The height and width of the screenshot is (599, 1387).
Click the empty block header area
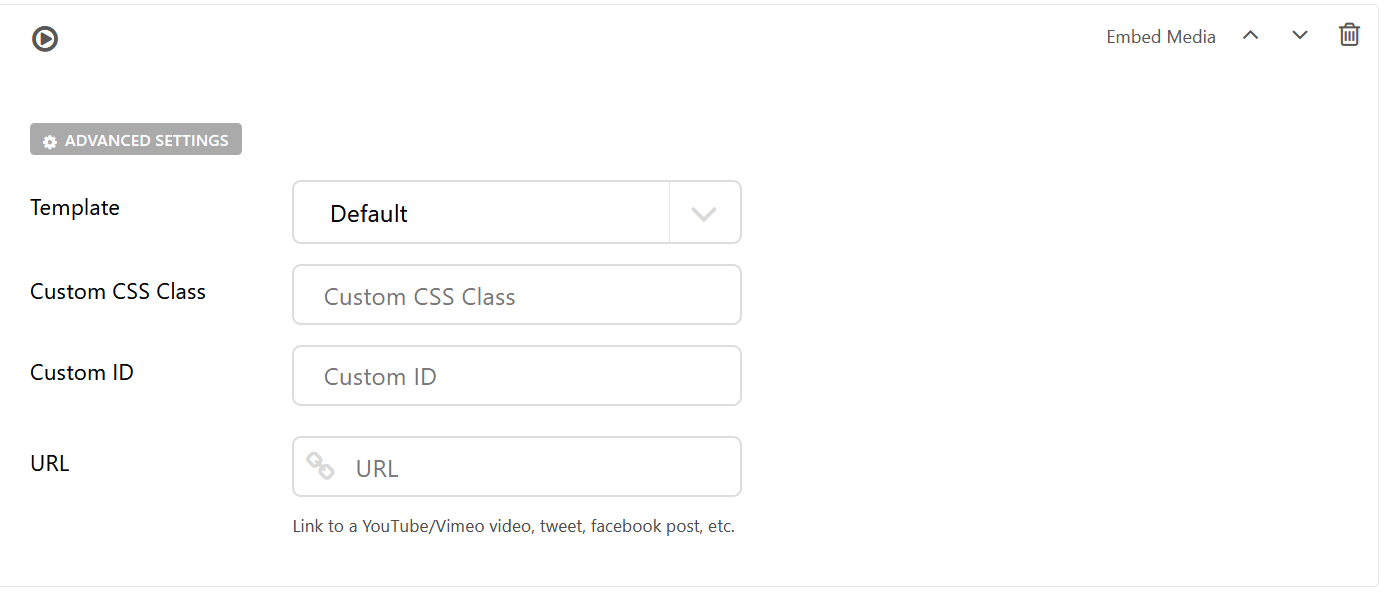coord(600,38)
